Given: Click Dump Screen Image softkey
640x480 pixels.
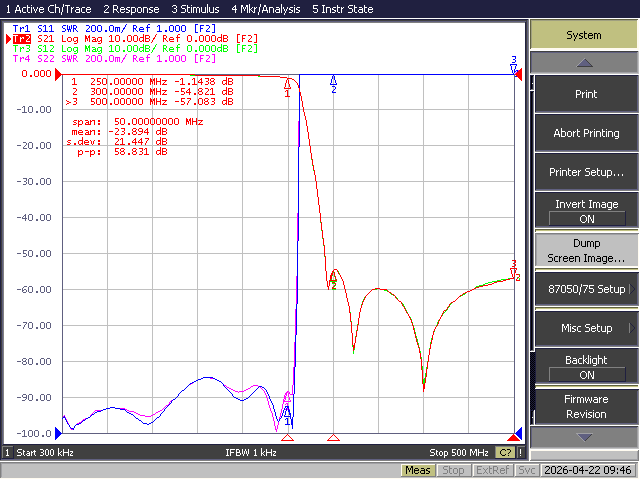Looking at the screenshot, I should pyautogui.click(x=587, y=251).
